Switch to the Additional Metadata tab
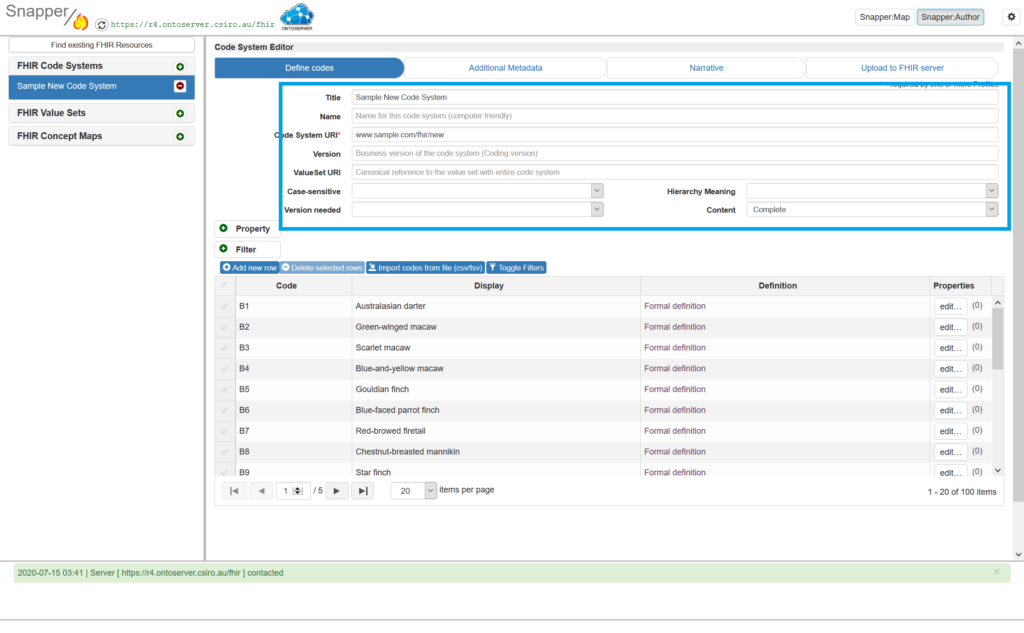This screenshot has width=1024, height=633. click(x=505, y=68)
